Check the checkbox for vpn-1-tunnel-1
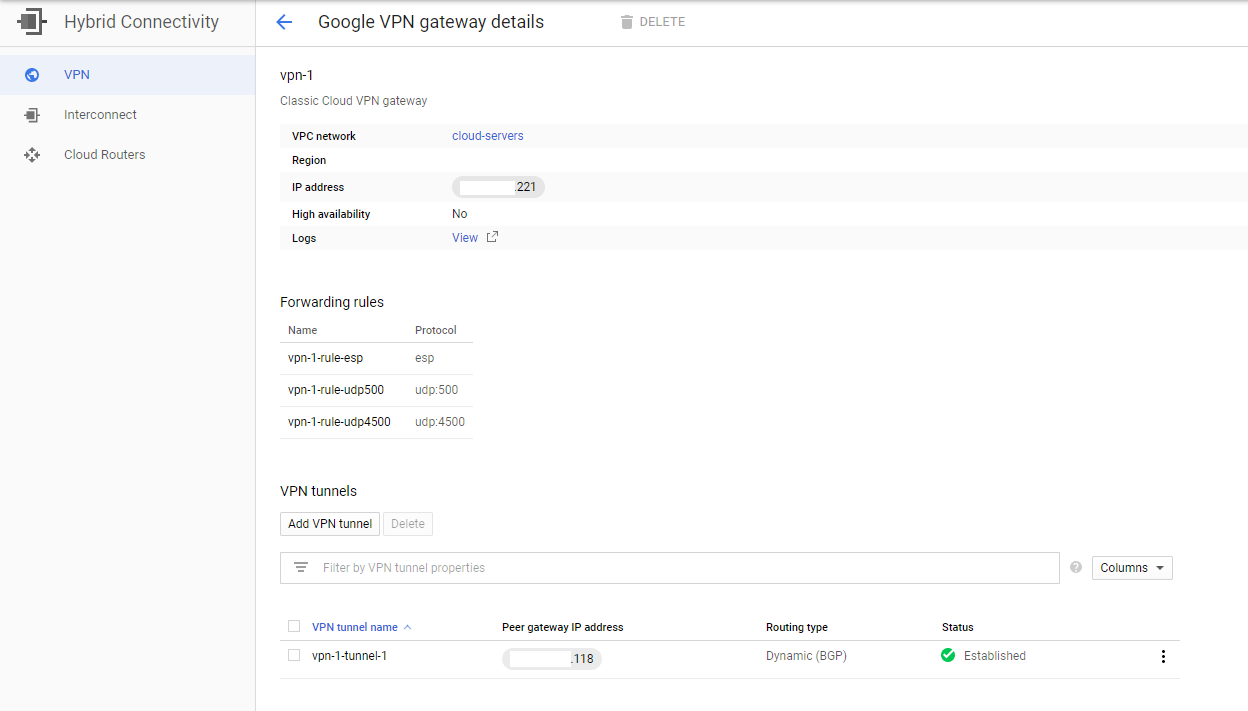Viewport: 1248px width, 711px height. click(294, 655)
